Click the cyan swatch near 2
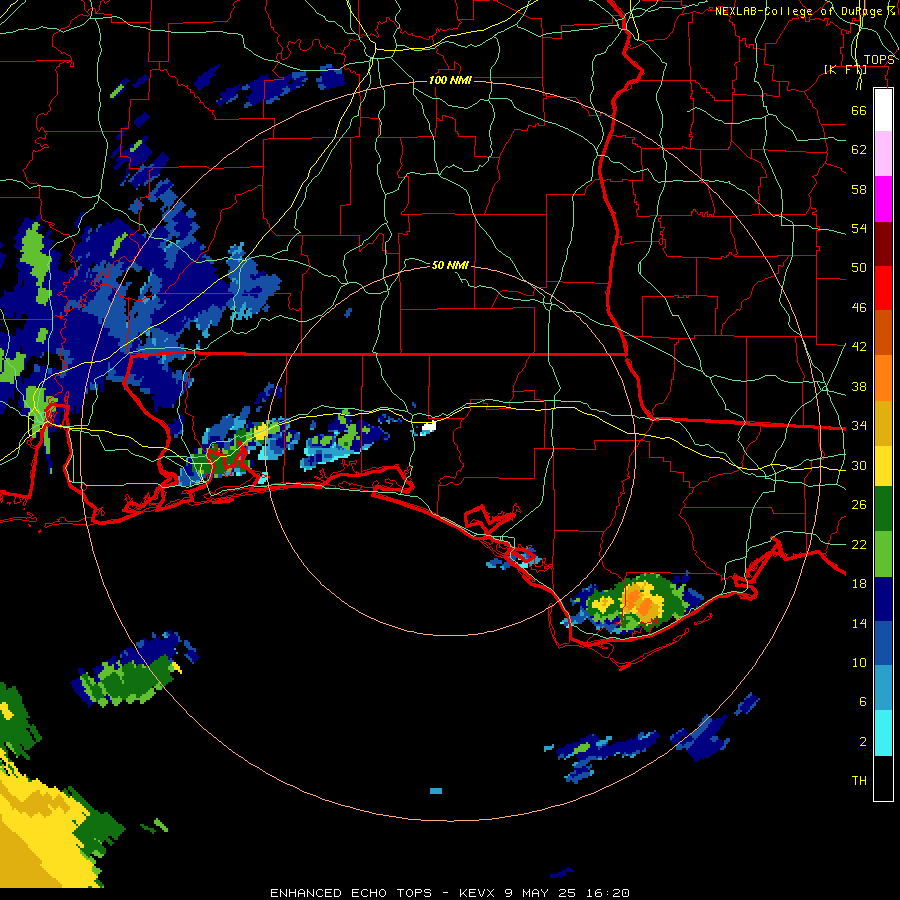 tap(883, 733)
